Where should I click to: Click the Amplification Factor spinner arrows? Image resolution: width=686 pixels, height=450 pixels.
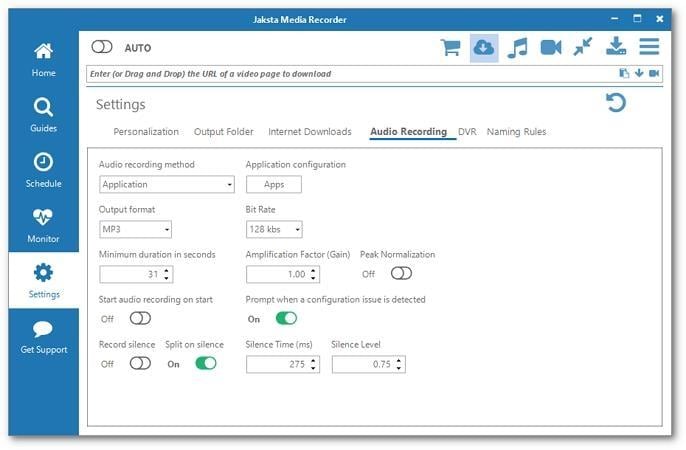click(313, 275)
